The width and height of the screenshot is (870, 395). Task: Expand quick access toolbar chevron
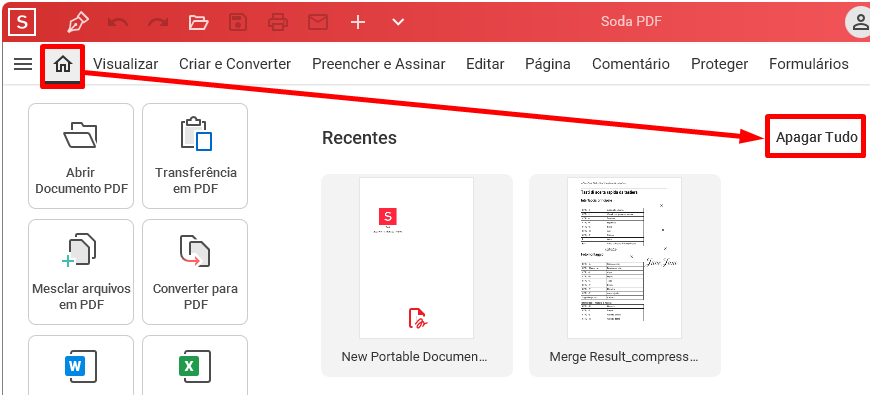coord(398,22)
